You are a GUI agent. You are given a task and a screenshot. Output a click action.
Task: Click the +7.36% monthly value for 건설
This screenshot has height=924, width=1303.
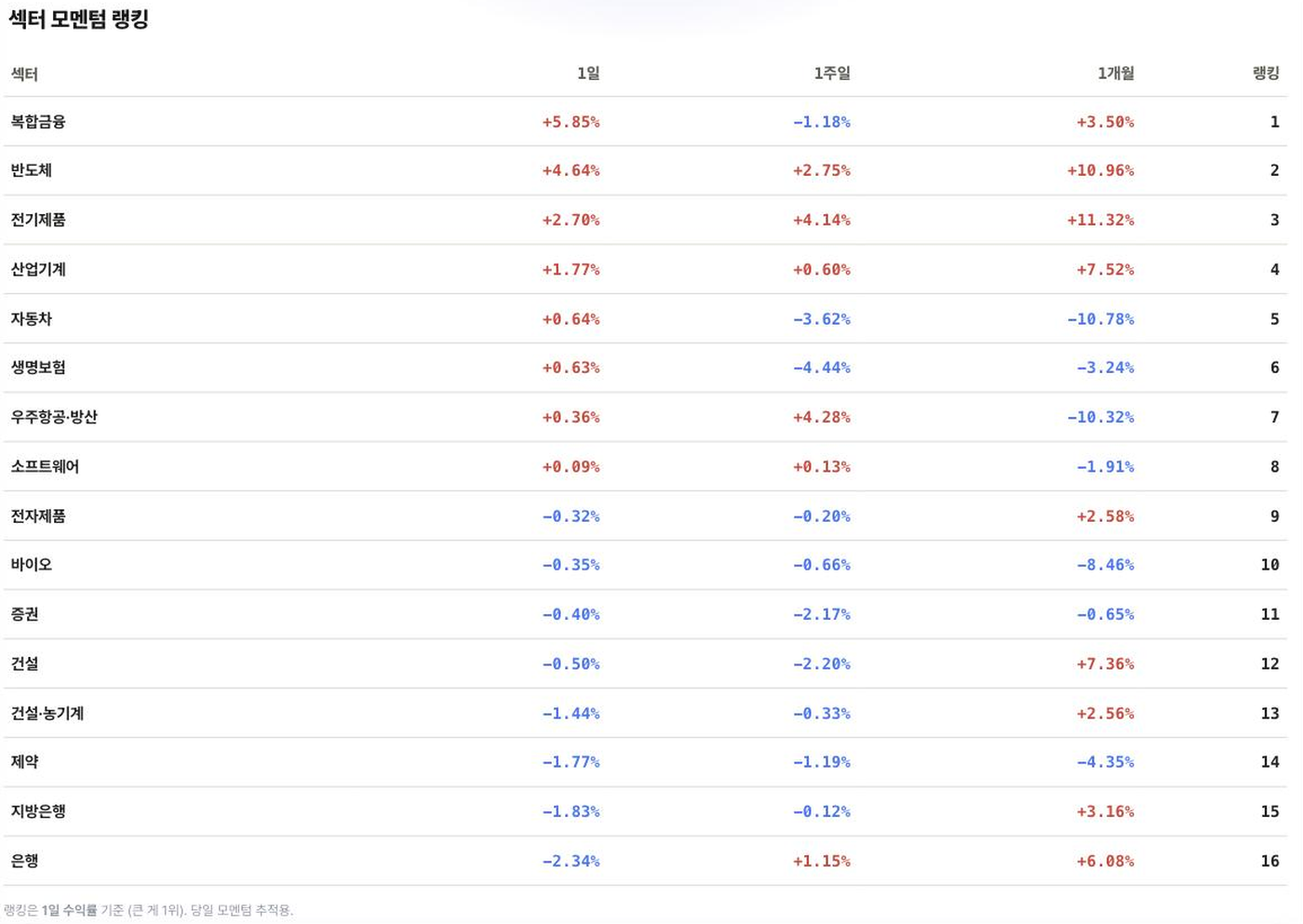pyautogui.click(x=1105, y=663)
